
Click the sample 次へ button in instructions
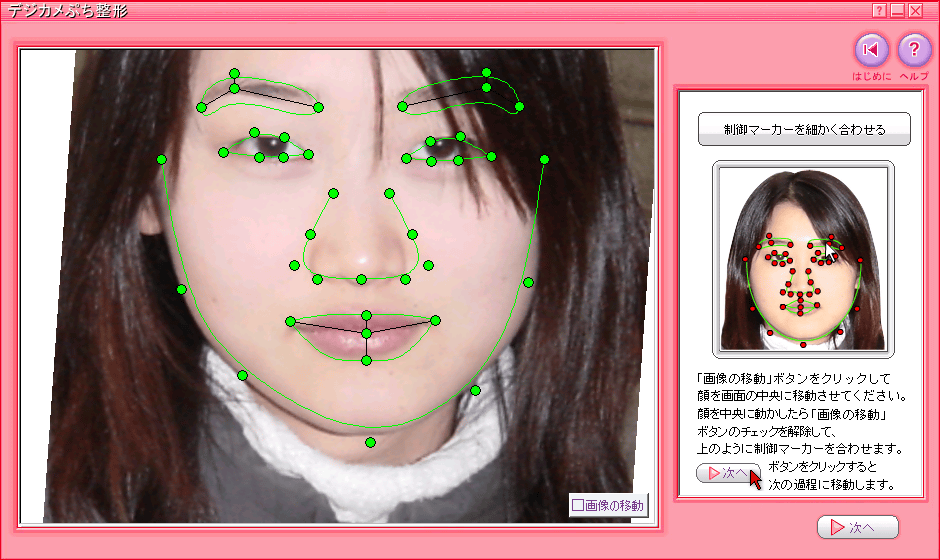[x=727, y=473]
